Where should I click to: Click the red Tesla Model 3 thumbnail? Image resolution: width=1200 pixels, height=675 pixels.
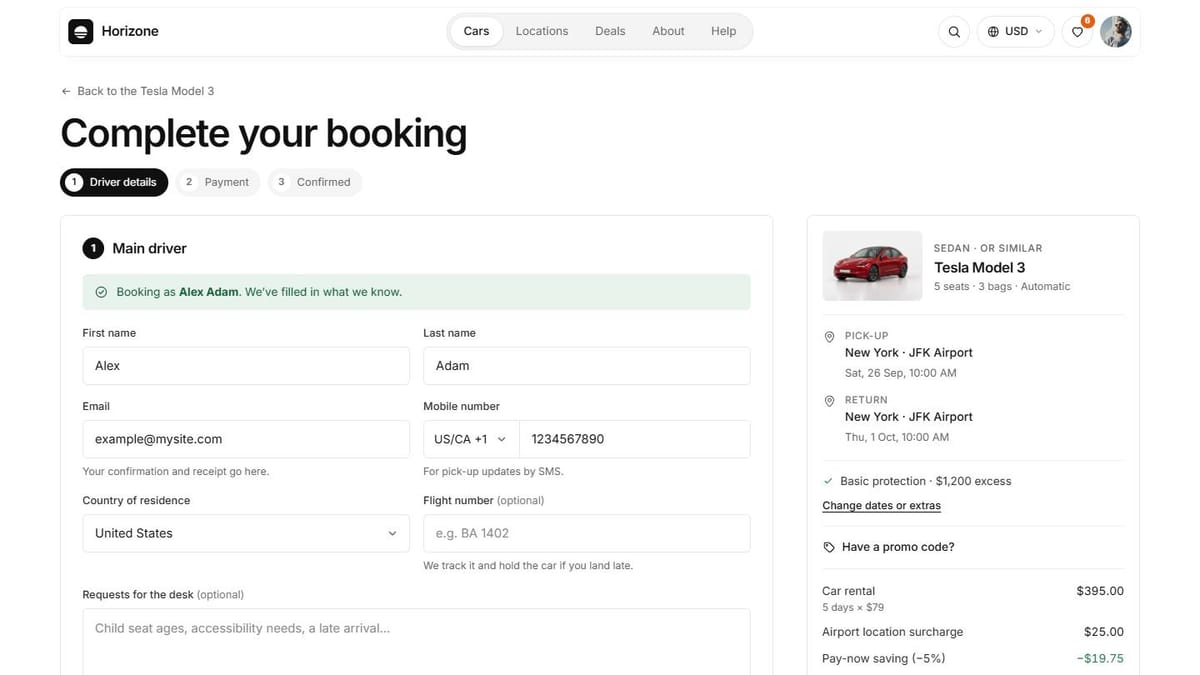coord(872,266)
